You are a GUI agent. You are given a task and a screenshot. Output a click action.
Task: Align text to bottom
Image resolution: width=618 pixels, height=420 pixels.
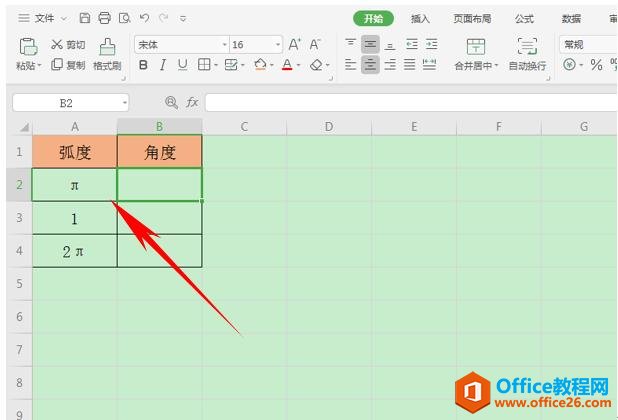coord(390,45)
